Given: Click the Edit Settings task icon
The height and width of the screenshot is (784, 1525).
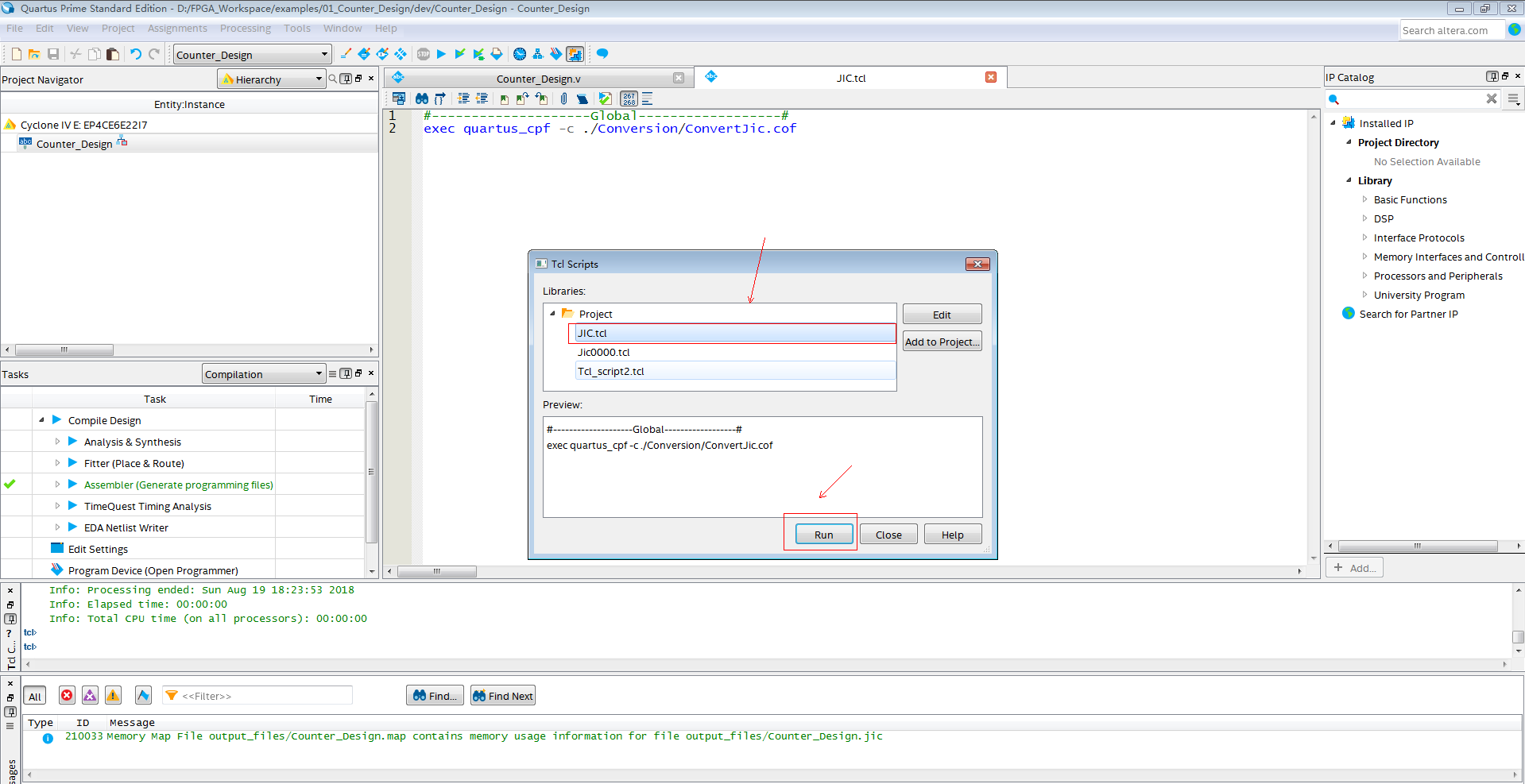Looking at the screenshot, I should pyautogui.click(x=56, y=548).
